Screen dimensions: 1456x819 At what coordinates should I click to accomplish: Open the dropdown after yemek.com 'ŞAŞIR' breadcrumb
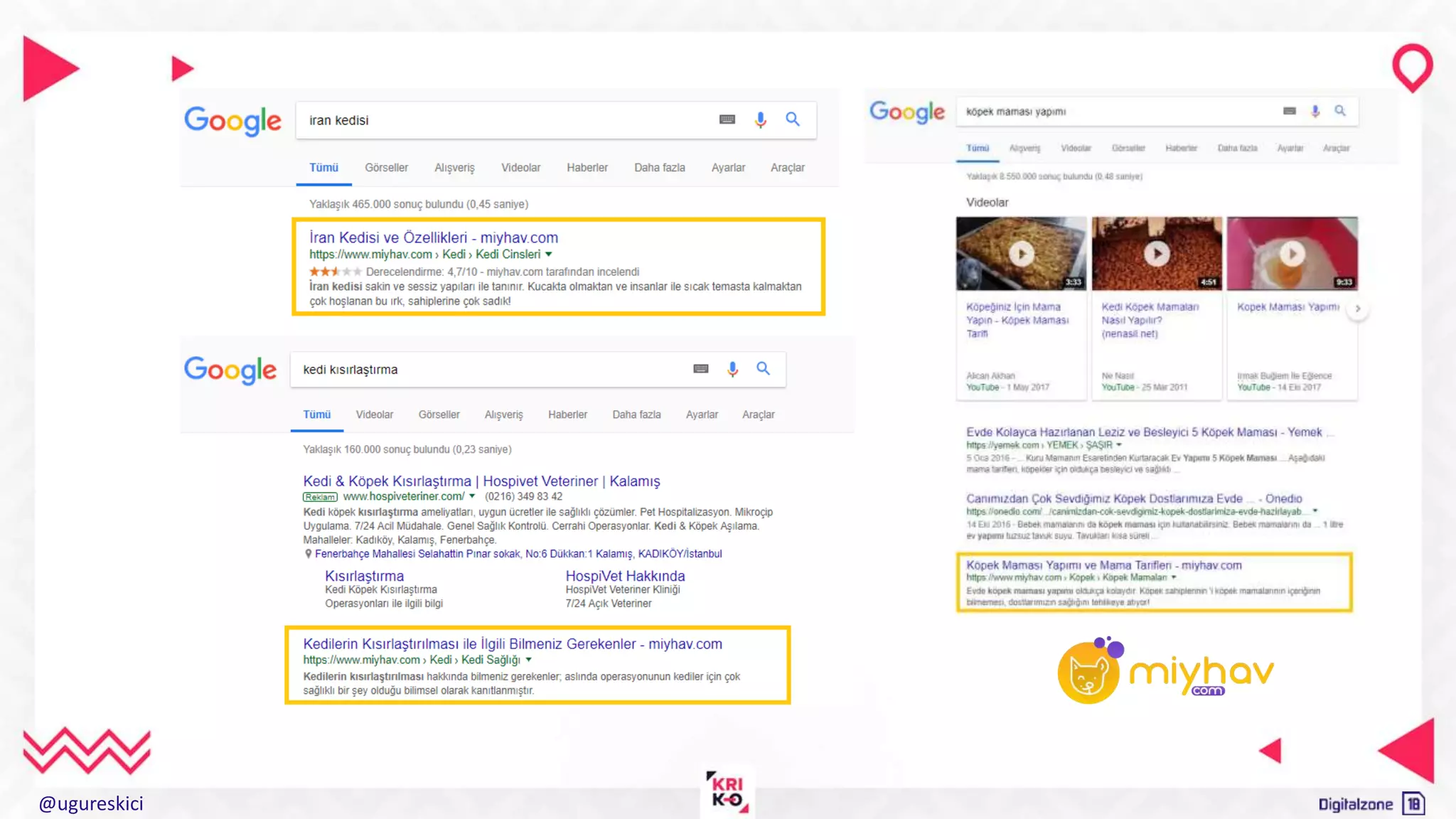(1119, 445)
